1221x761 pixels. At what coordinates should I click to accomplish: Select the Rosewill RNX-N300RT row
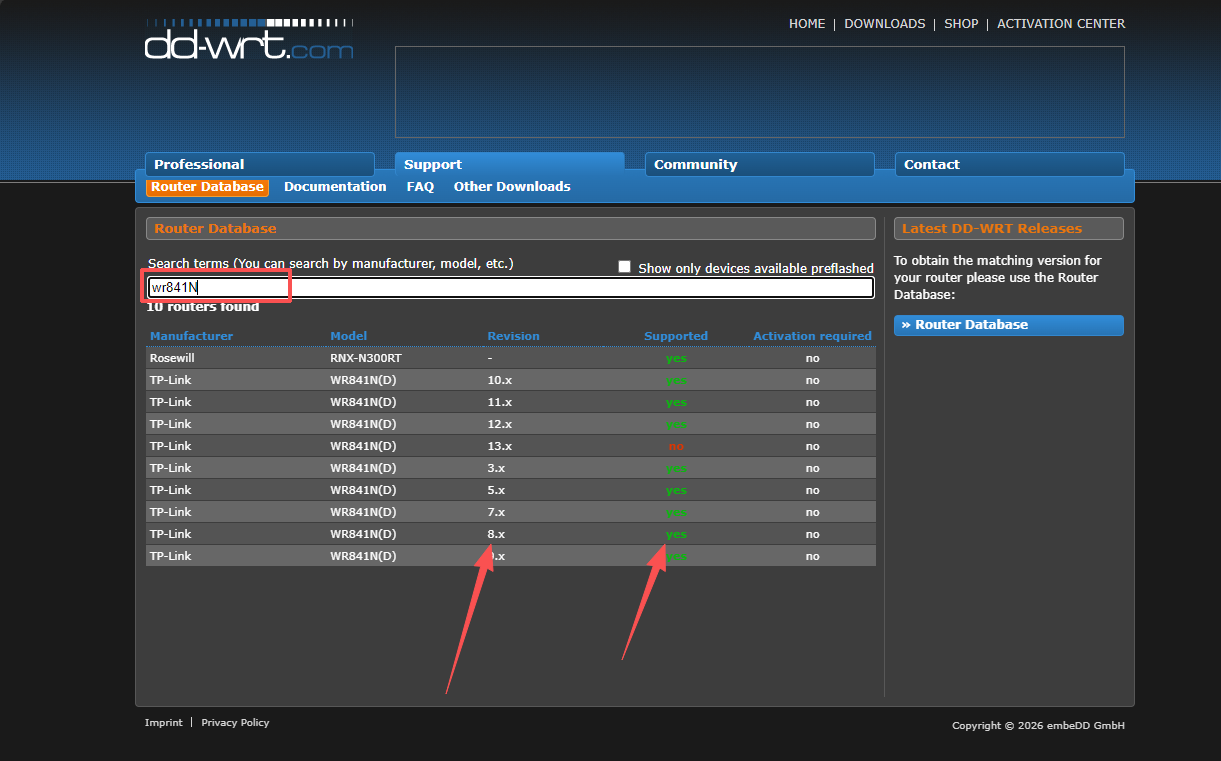(x=511, y=358)
